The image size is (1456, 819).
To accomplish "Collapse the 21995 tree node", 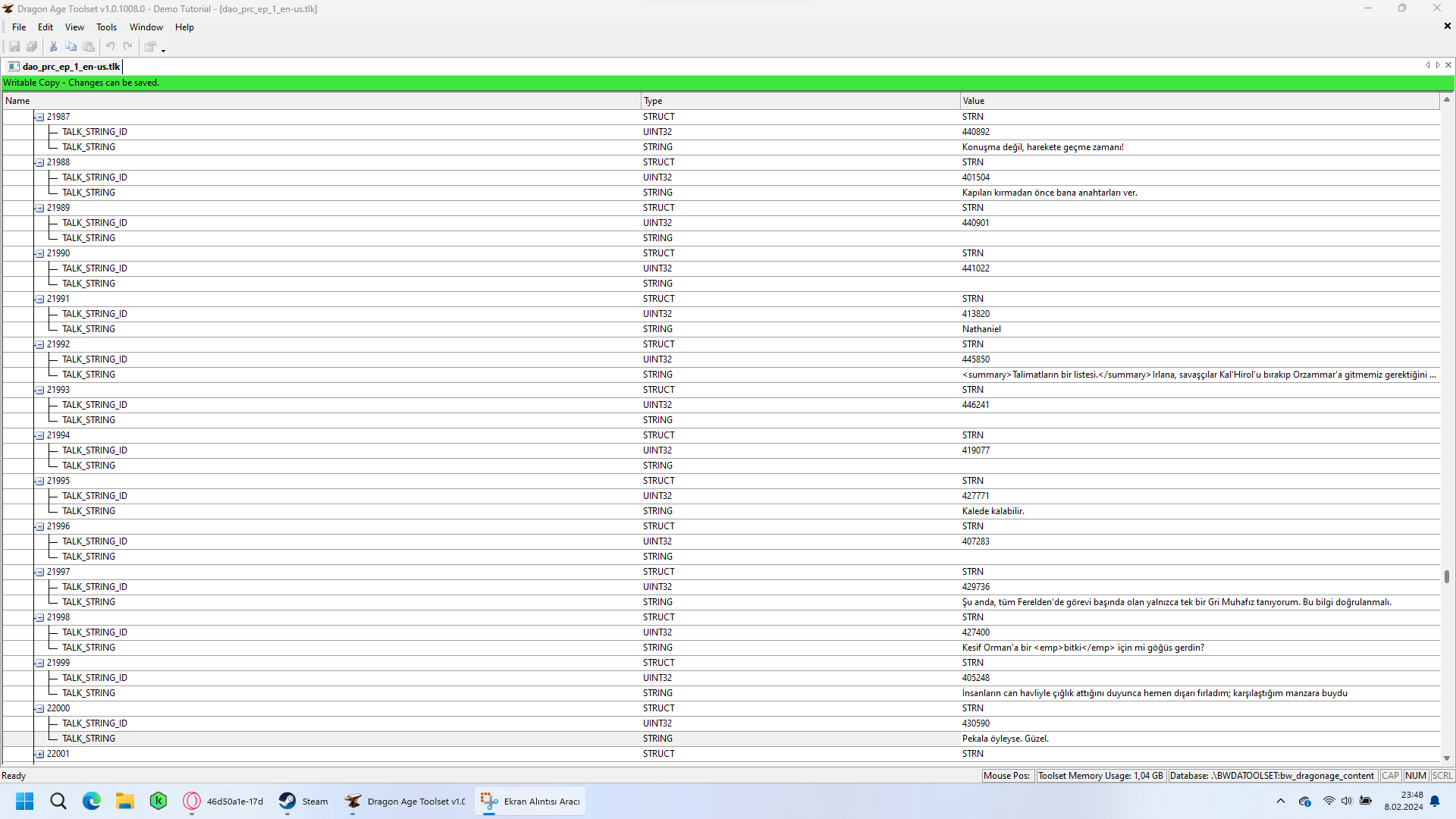I will (39, 482).
